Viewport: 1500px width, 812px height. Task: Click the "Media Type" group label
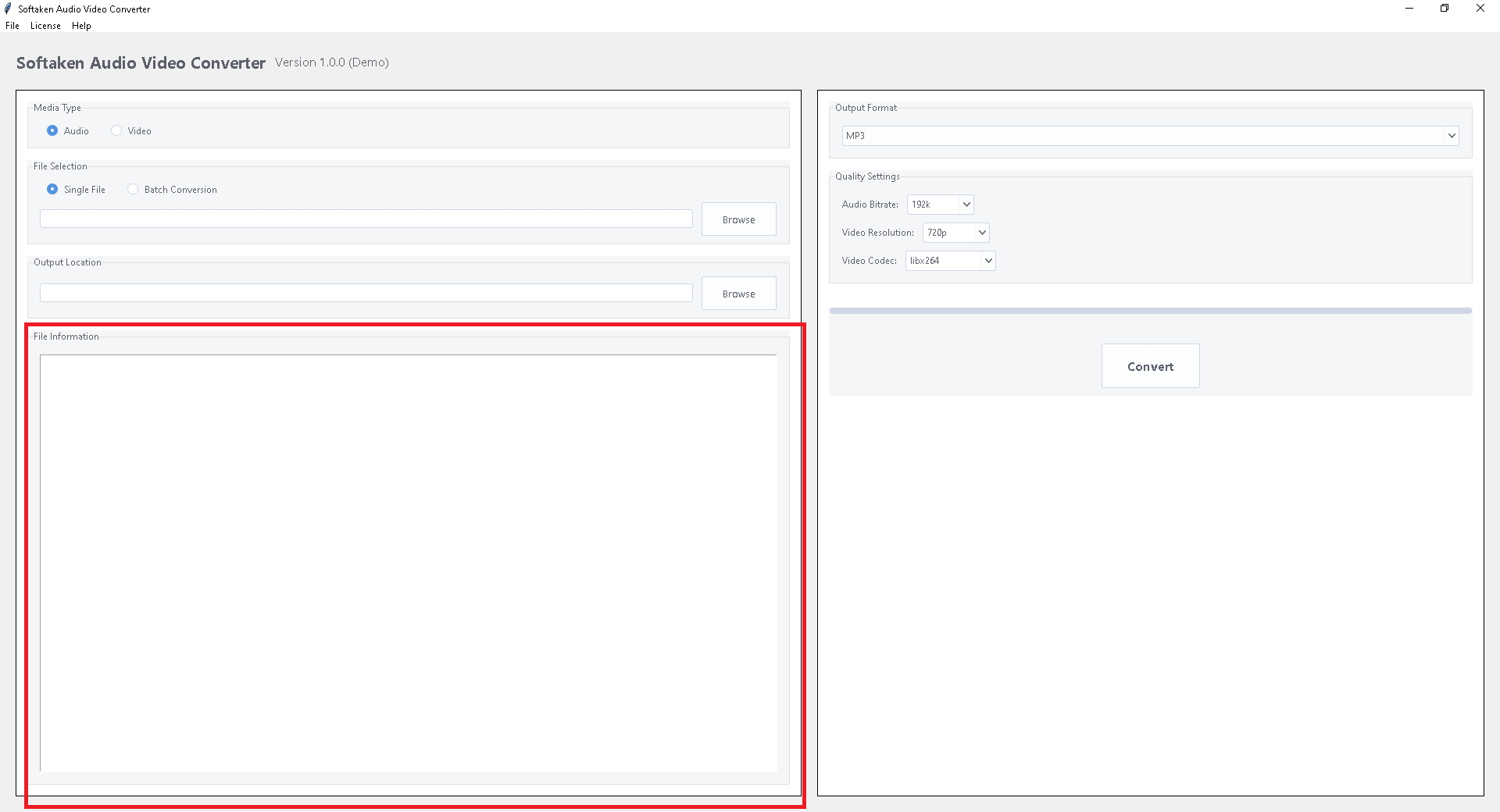tap(57, 108)
